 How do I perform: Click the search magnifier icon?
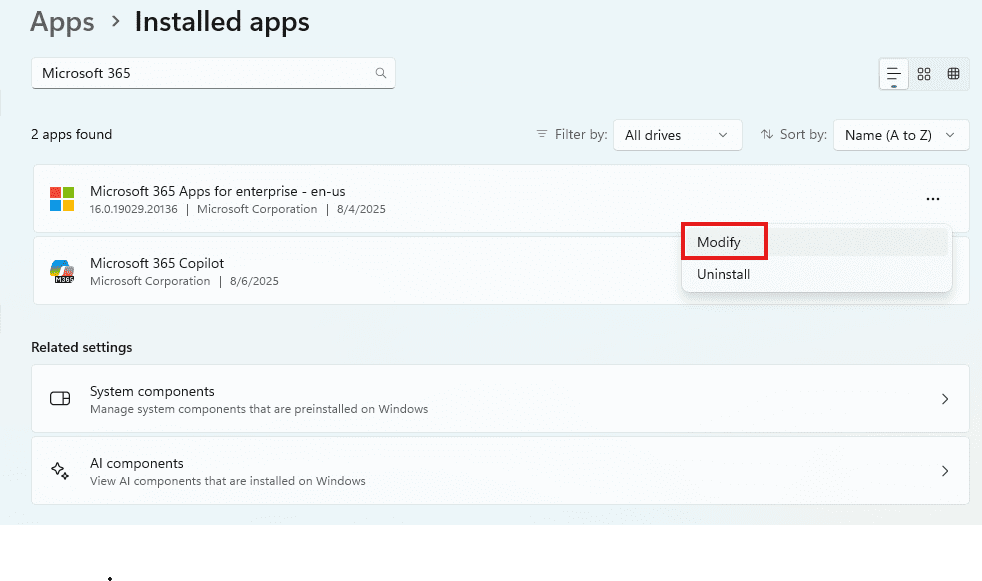[x=380, y=73]
